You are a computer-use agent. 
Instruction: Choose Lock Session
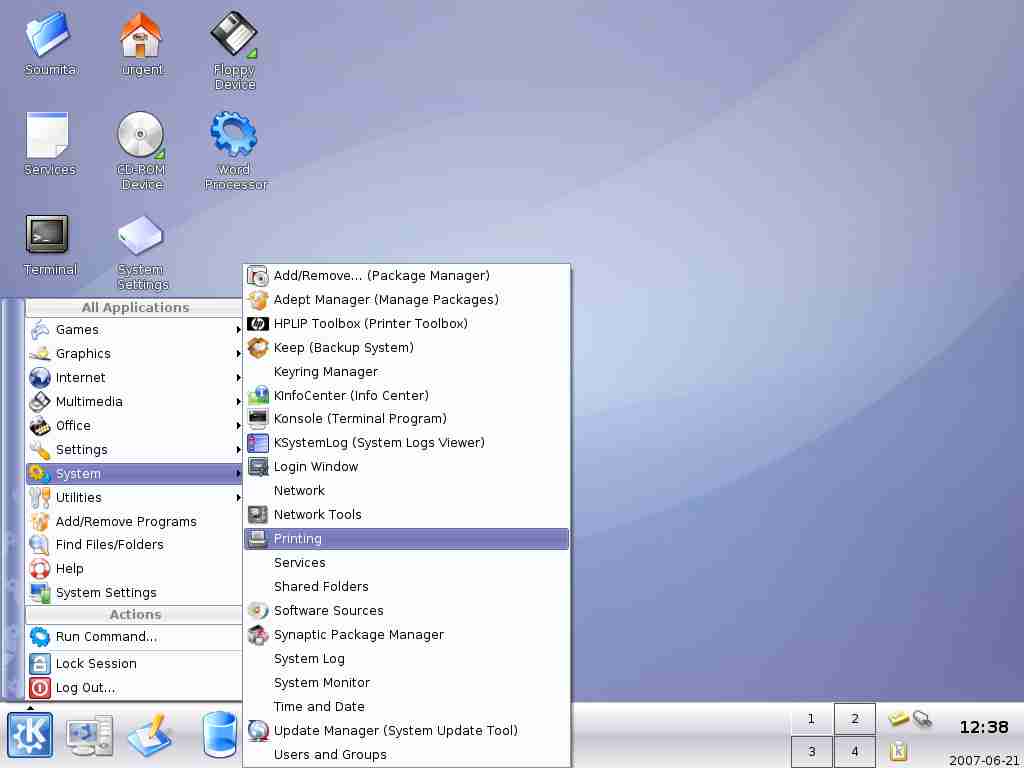135,664
